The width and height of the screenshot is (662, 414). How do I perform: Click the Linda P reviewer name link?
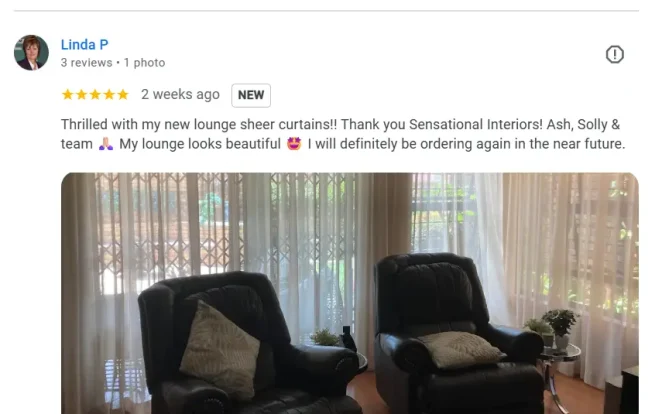pos(84,44)
